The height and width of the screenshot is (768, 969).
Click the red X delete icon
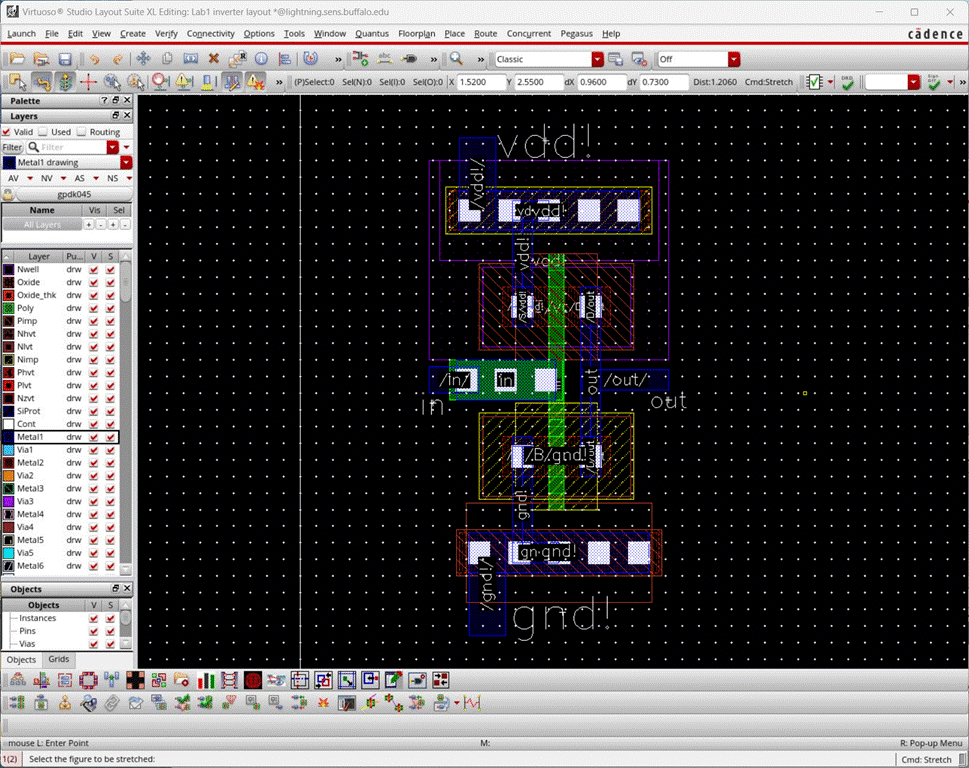[214, 59]
